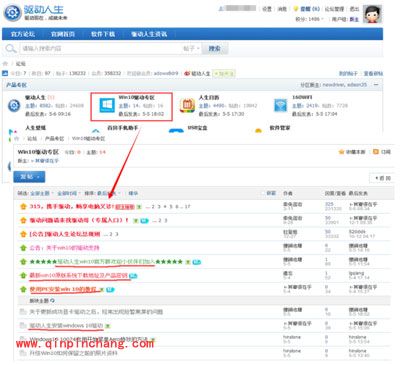Open the 人生日历 calendar icon
Viewport: 400px width, 365px height.
coord(187,105)
